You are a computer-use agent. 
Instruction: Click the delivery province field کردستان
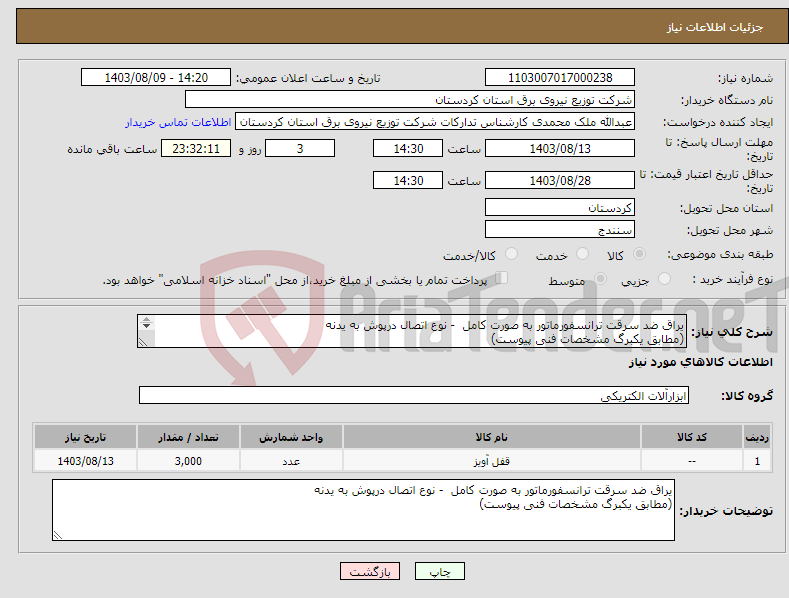560,207
